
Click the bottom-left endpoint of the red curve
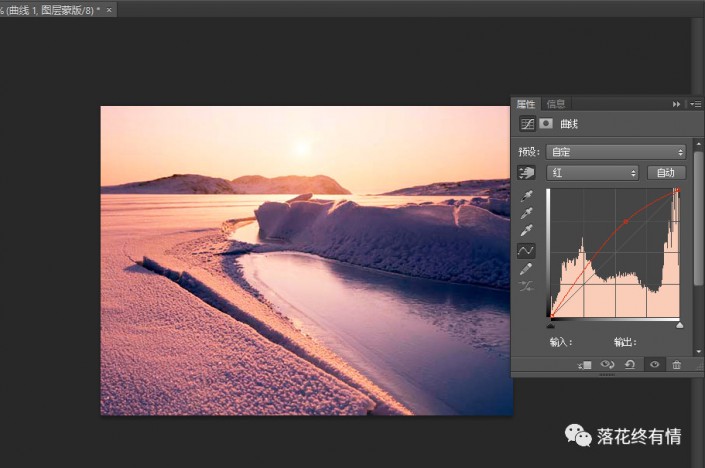pyautogui.click(x=552, y=316)
